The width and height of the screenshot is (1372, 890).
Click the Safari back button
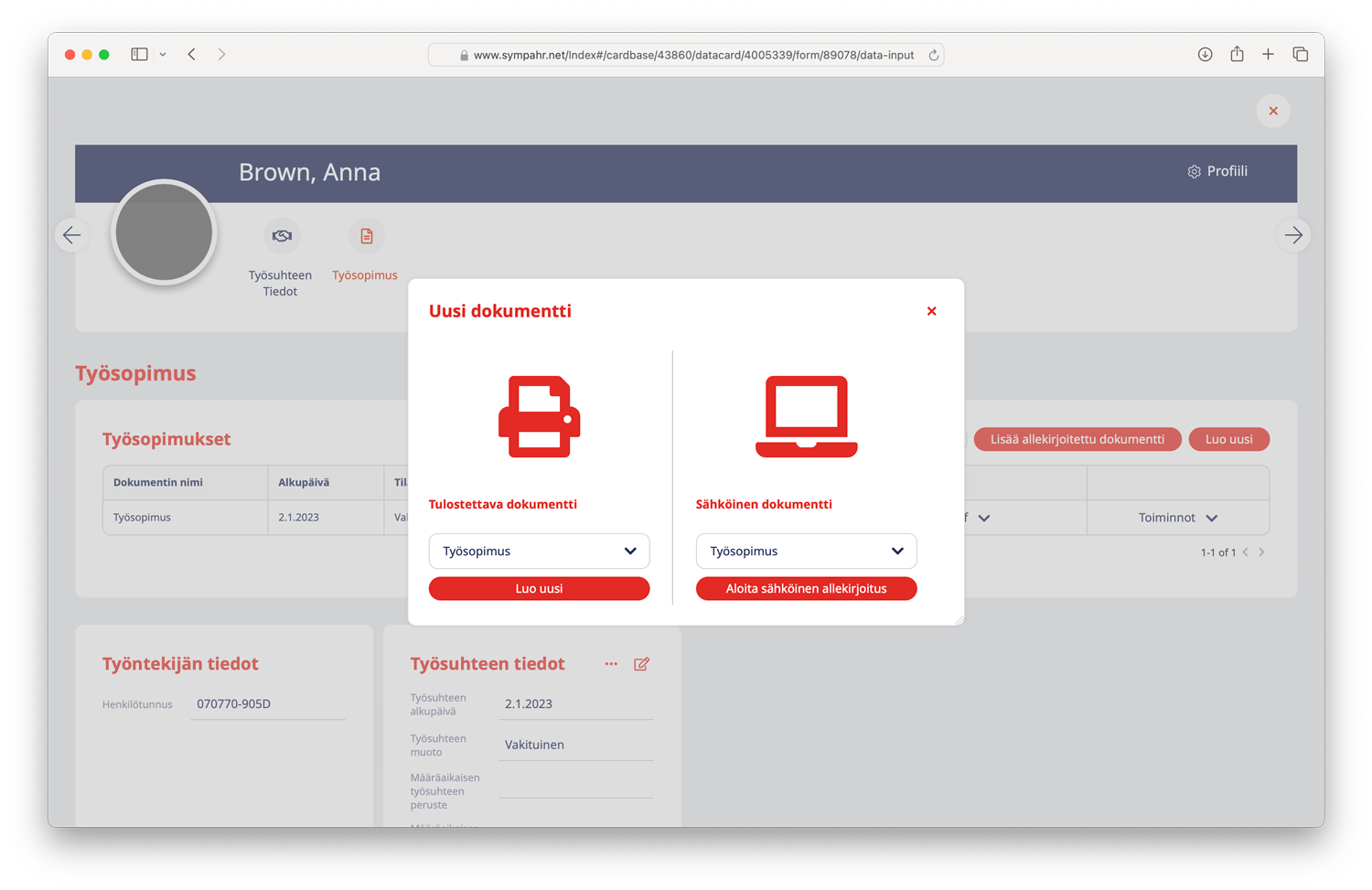coord(192,55)
